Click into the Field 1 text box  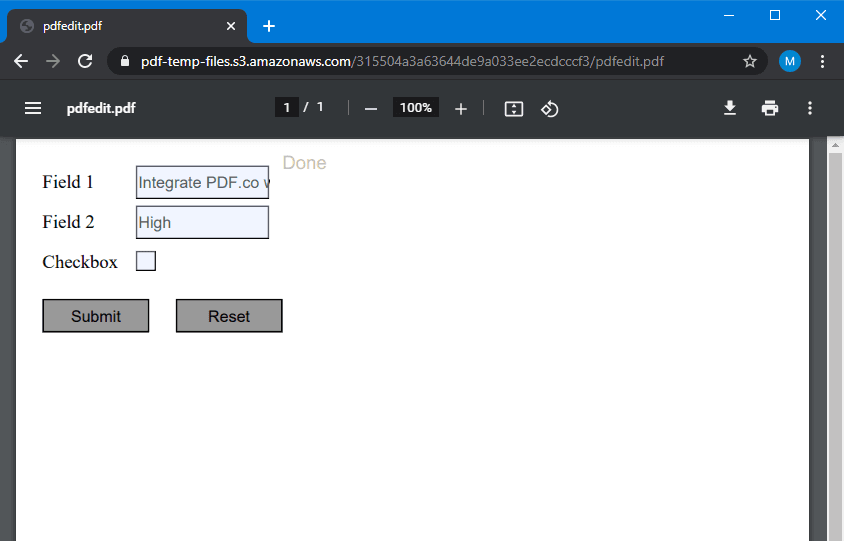[202, 183]
